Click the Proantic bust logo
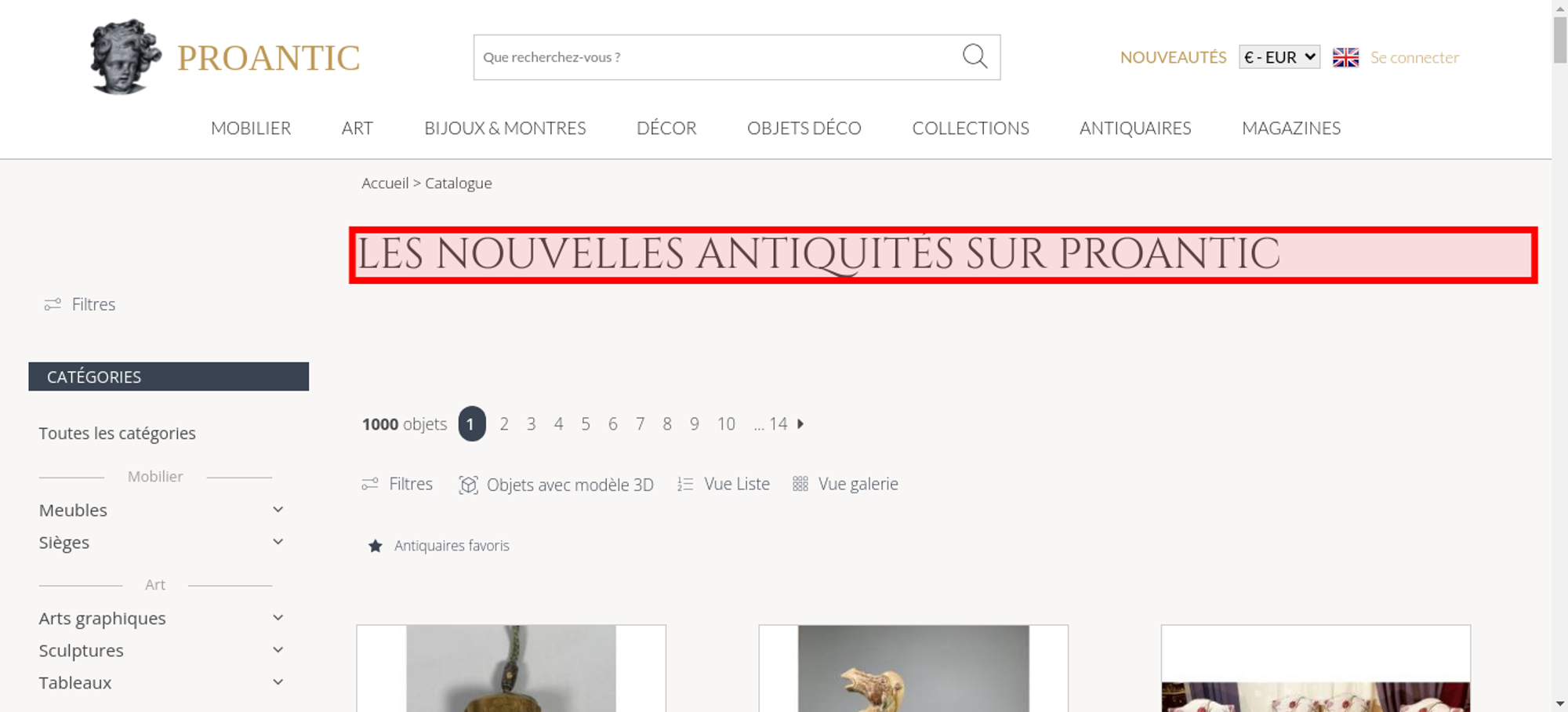 click(125, 57)
